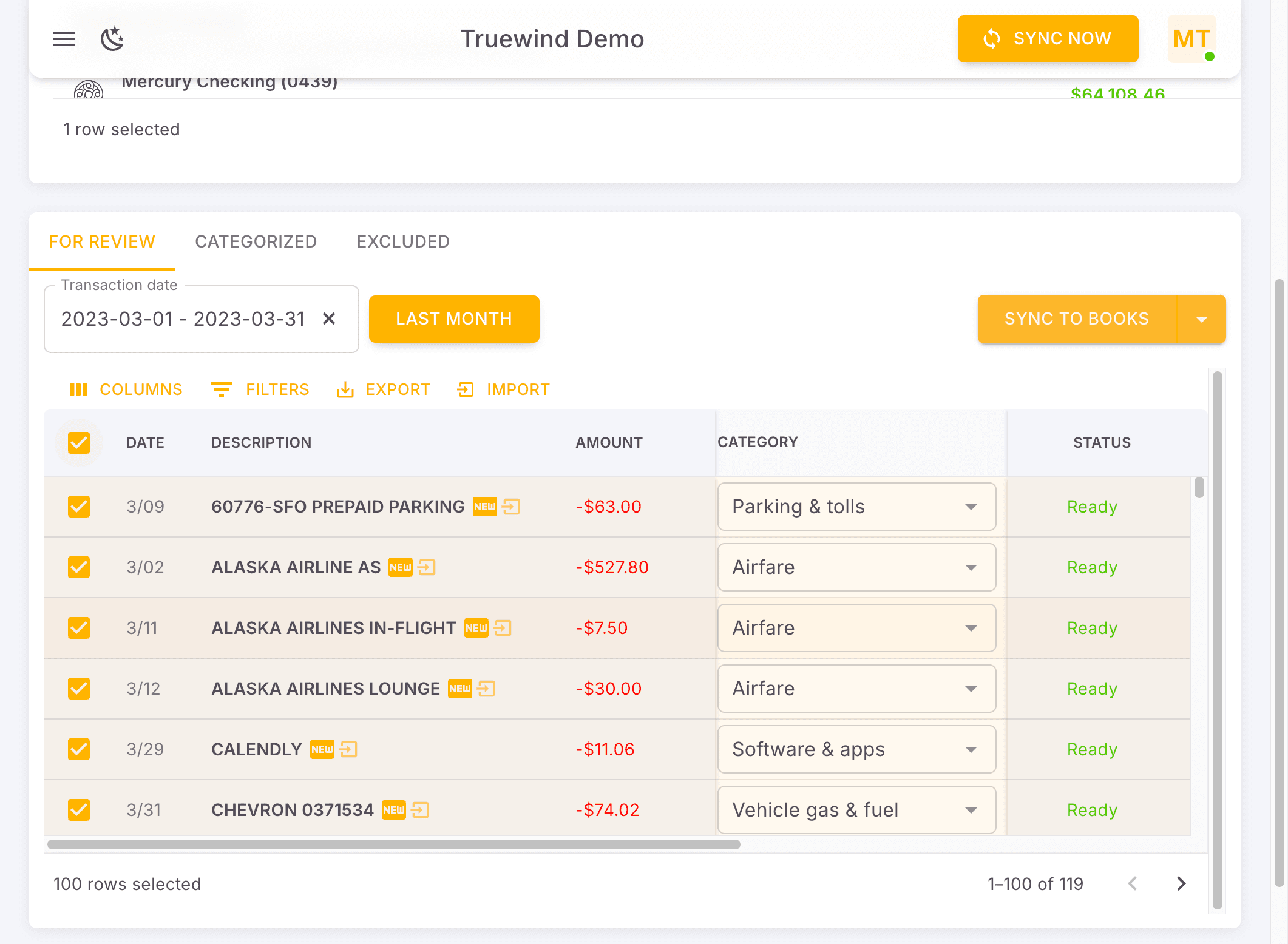Go to the next page of transactions
Screen dimensions: 1288x944
(x=1181, y=884)
